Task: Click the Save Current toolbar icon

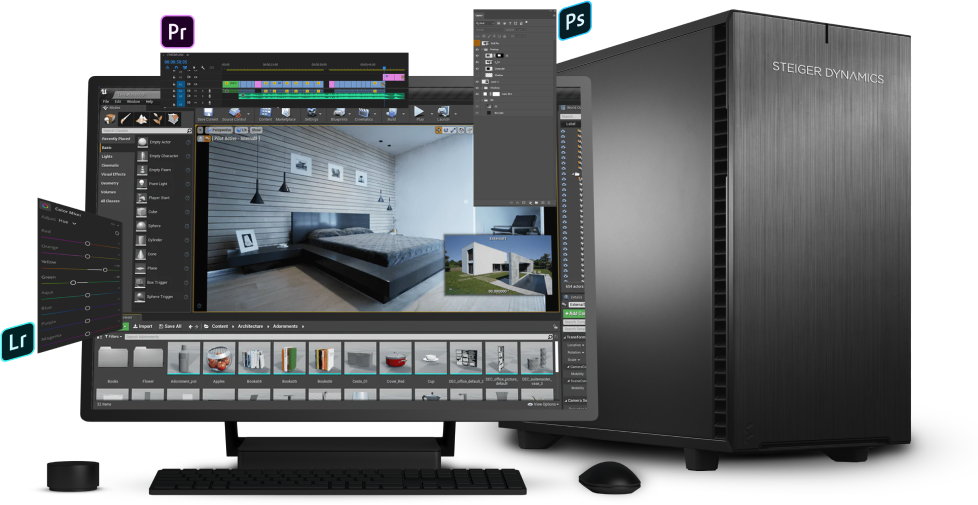Action: click(x=208, y=114)
